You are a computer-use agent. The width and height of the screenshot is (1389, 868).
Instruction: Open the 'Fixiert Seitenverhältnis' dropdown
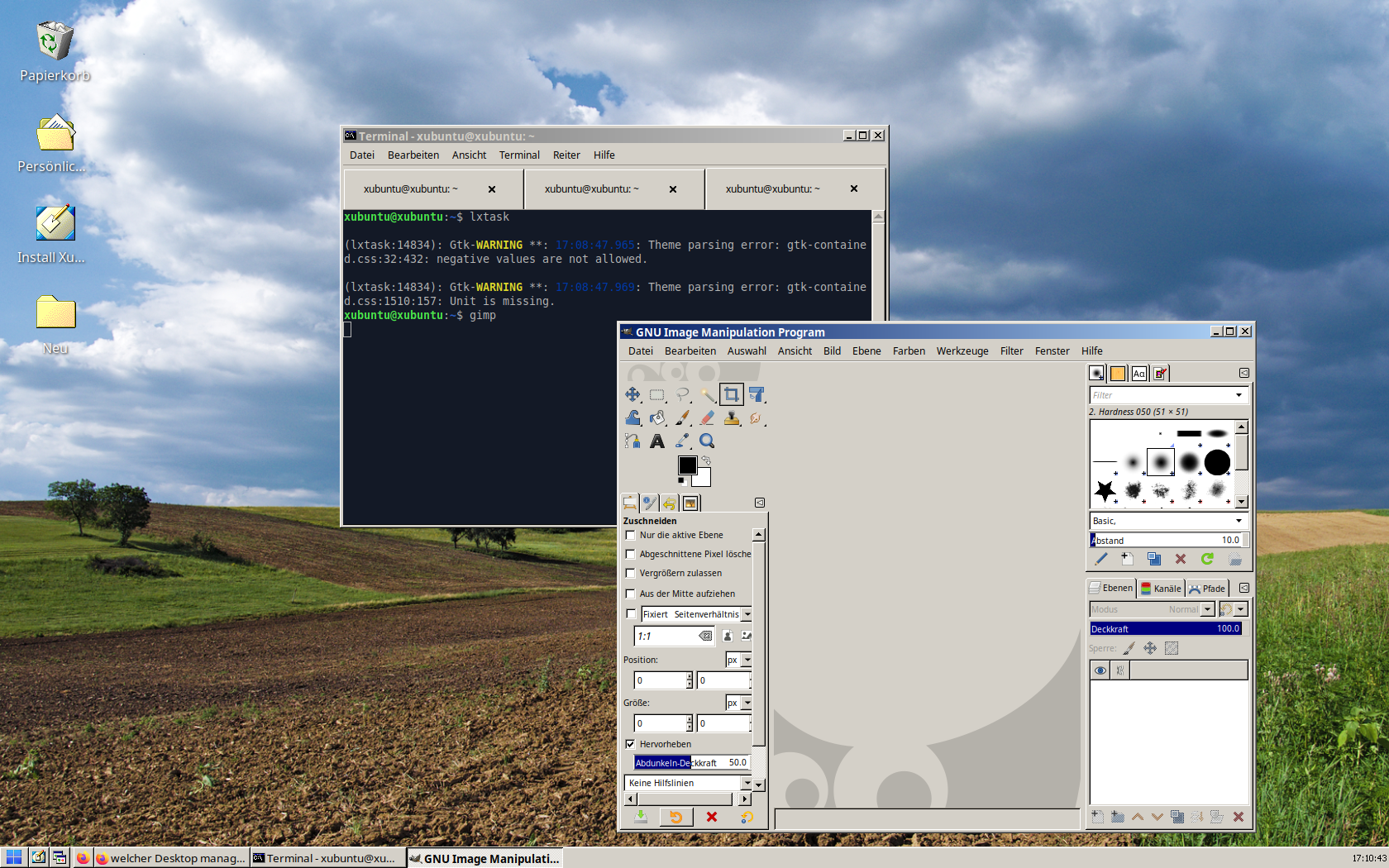(697, 614)
